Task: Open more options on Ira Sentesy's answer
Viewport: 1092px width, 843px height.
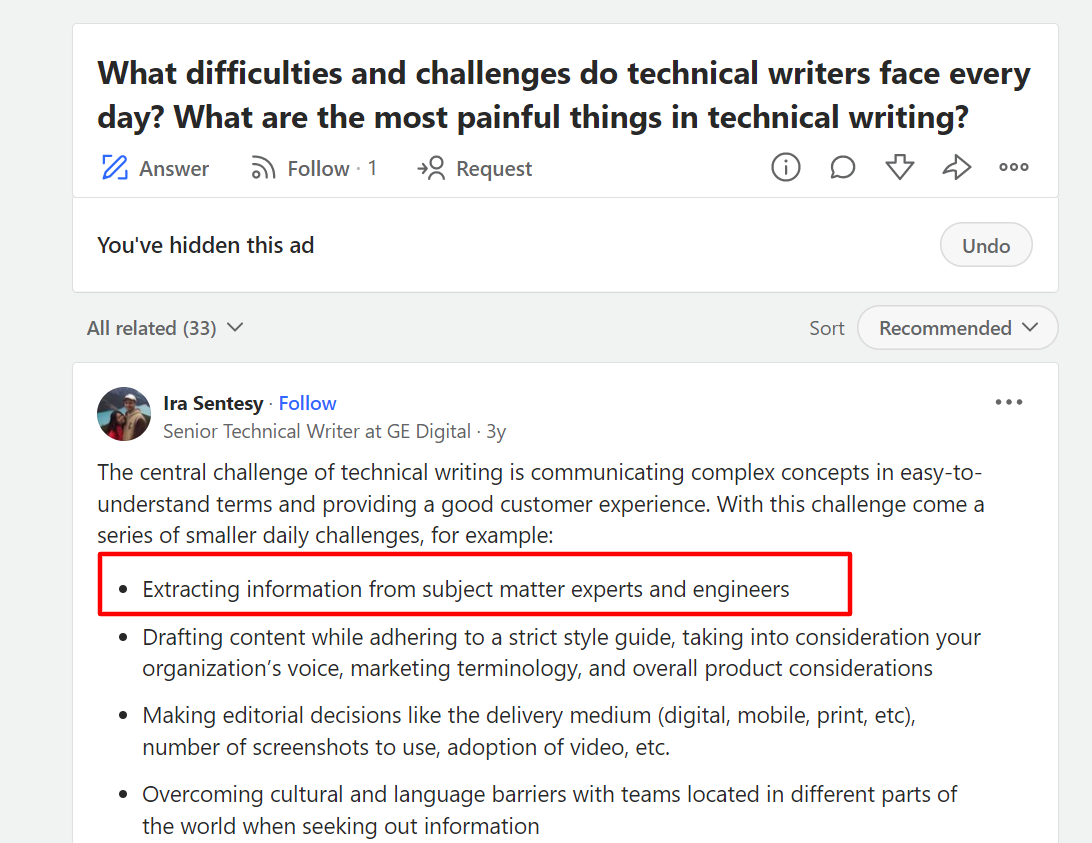Action: click(1009, 401)
